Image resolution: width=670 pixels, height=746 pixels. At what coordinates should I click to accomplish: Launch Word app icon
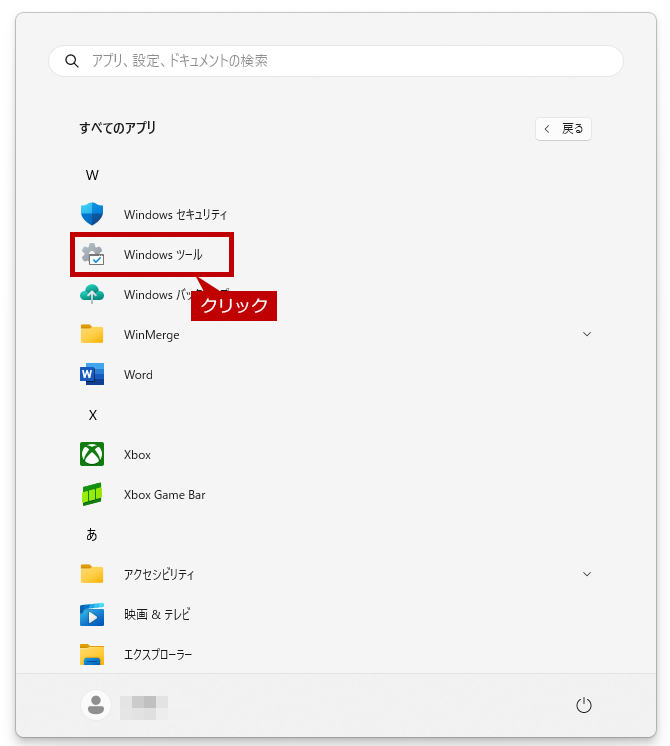(92, 374)
